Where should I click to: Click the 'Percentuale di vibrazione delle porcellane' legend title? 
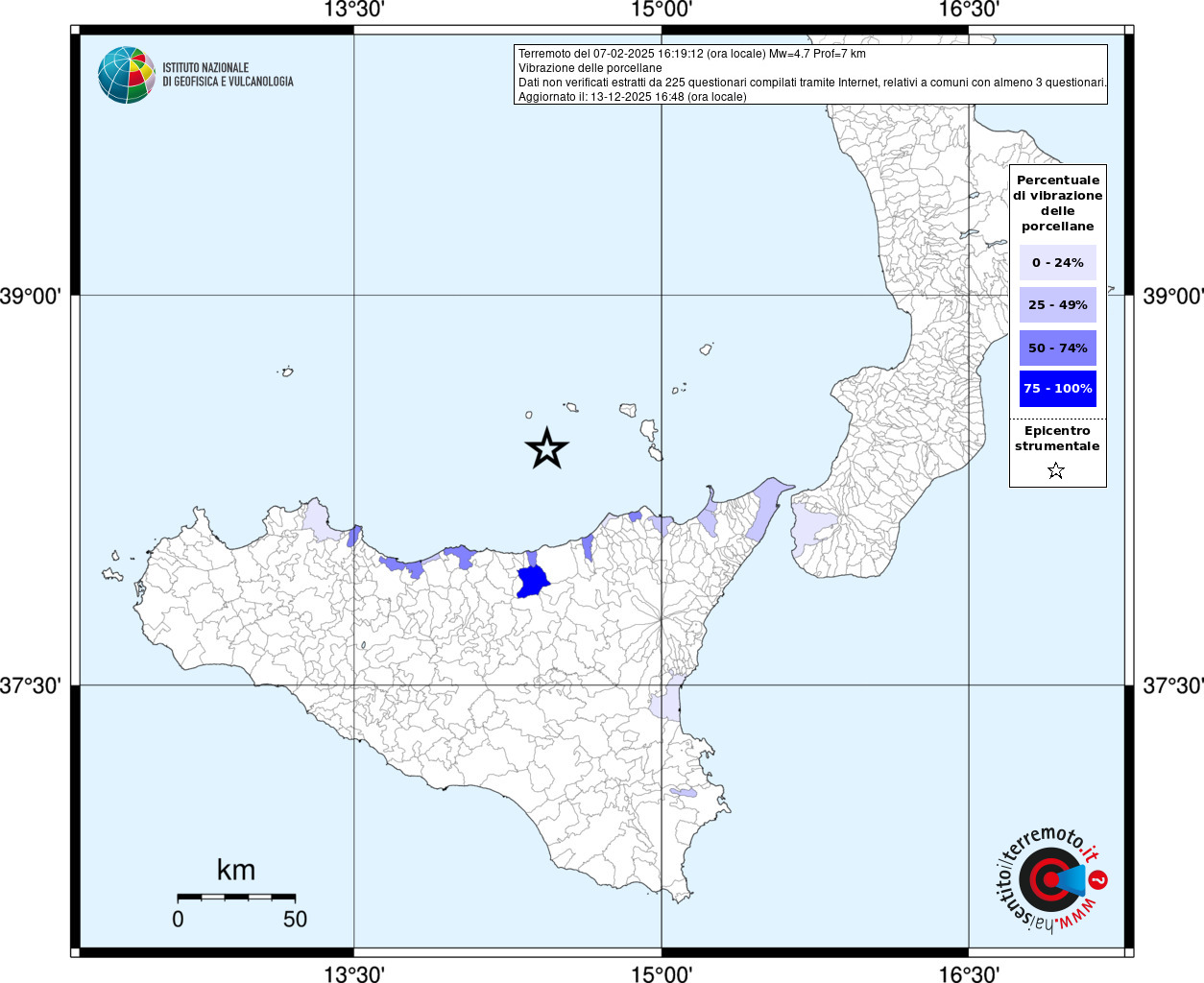coord(1058,203)
